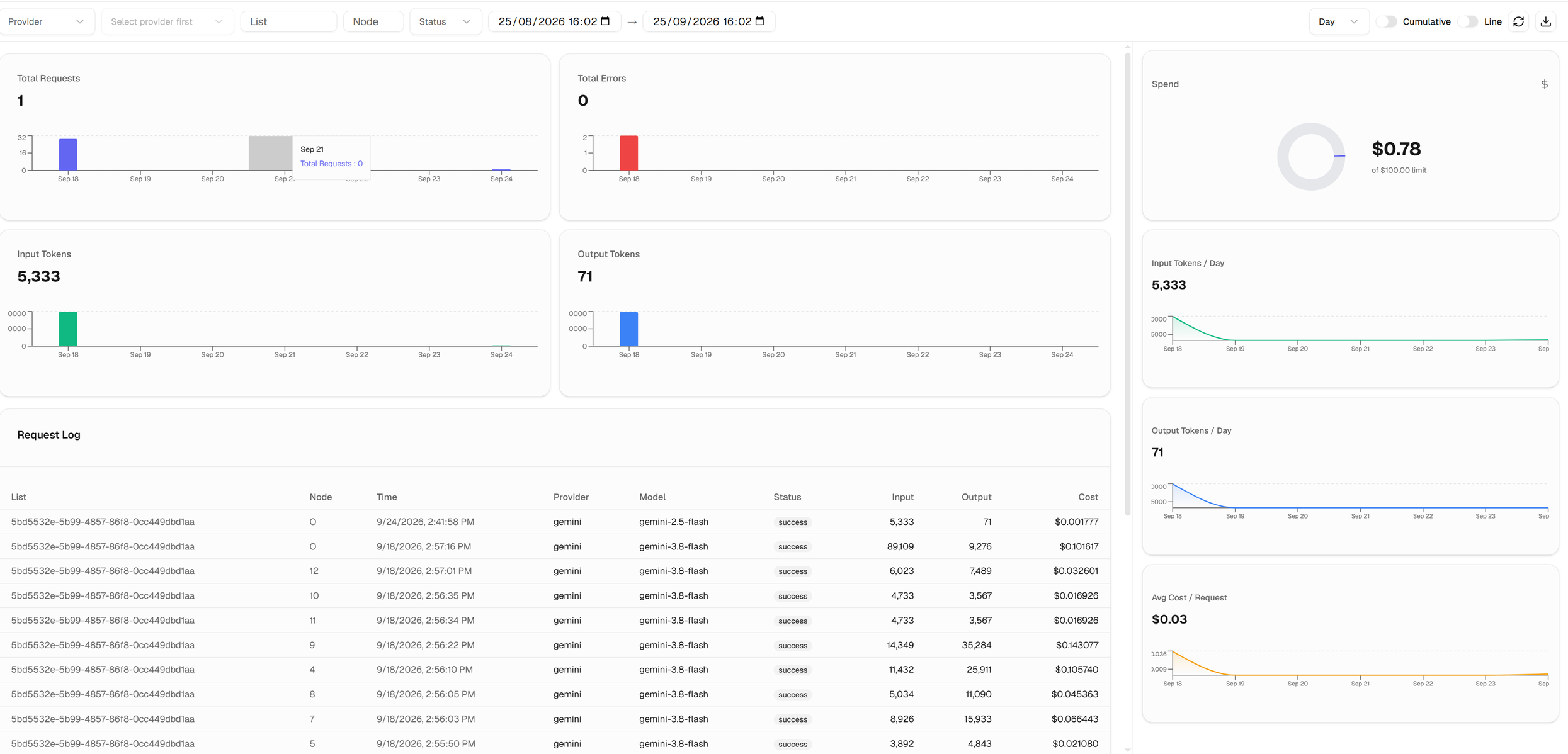The width and height of the screenshot is (1568, 754).
Task: Click the purple Sep 18 bar in Total Requests
Action: [x=68, y=154]
